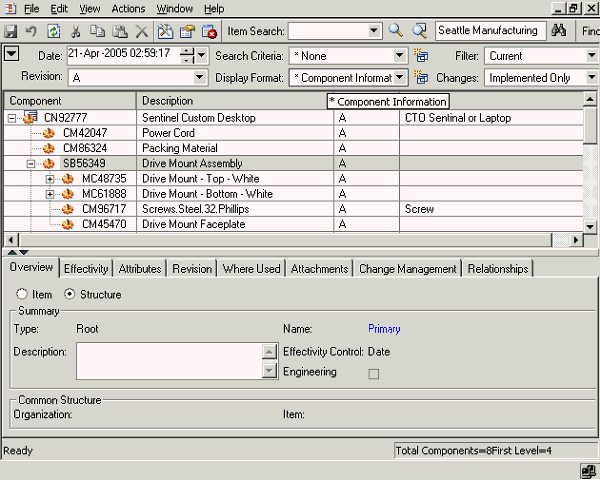The height and width of the screenshot is (480, 600).
Task: Open the Date dropdown arrow
Action: 201,56
